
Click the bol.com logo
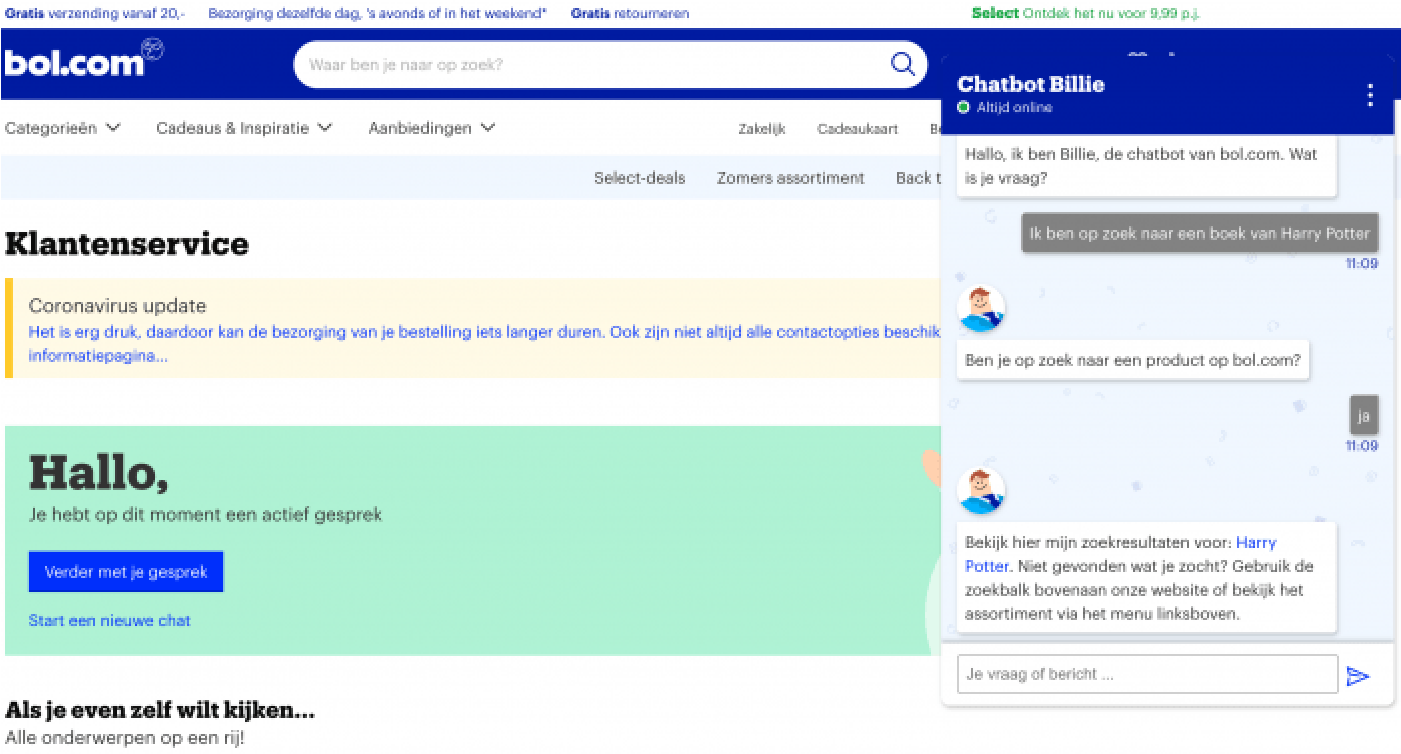pos(84,59)
